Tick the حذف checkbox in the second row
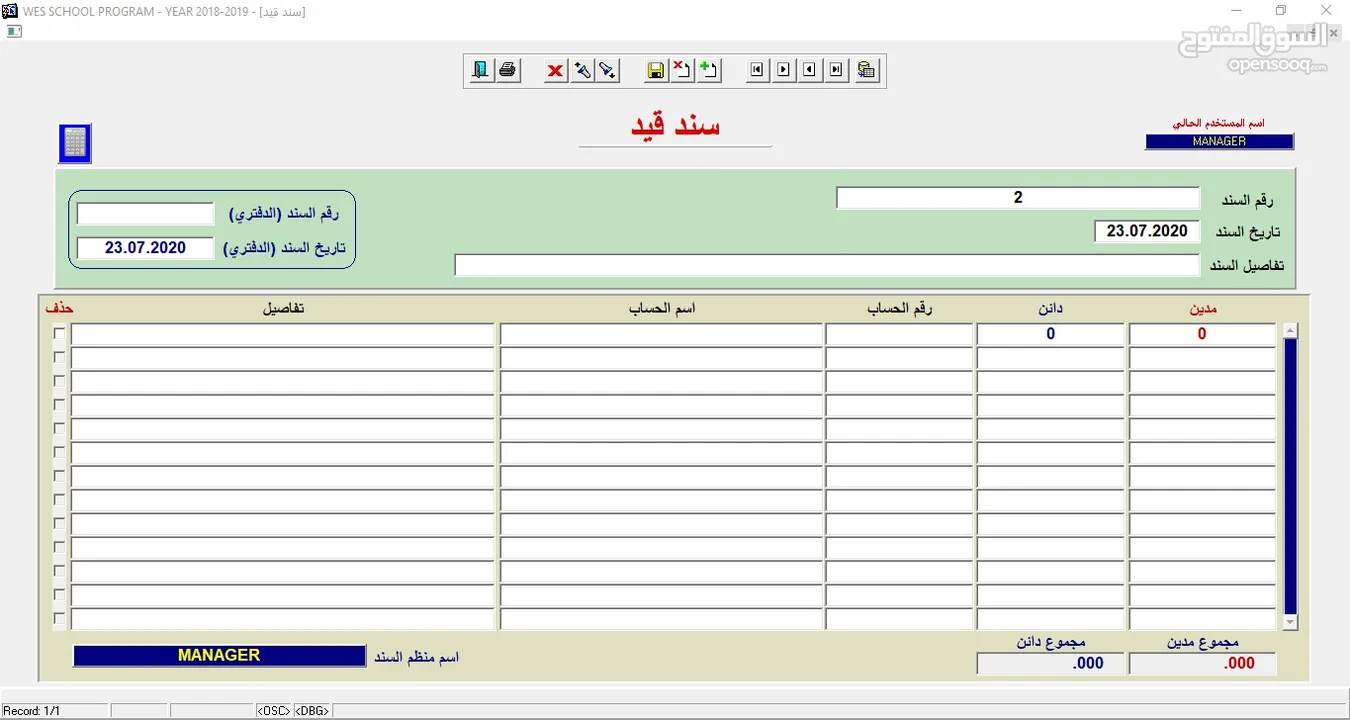This screenshot has height=720, width=1350. coord(60,357)
